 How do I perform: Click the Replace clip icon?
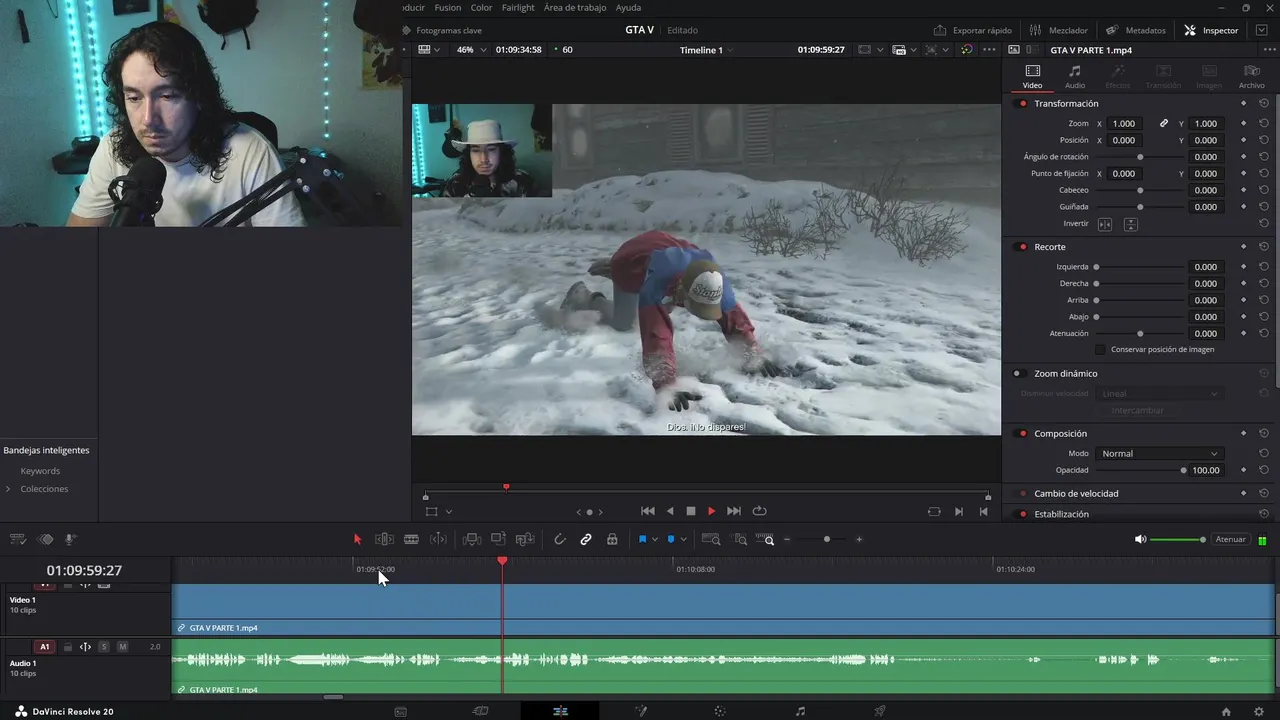tap(525, 539)
